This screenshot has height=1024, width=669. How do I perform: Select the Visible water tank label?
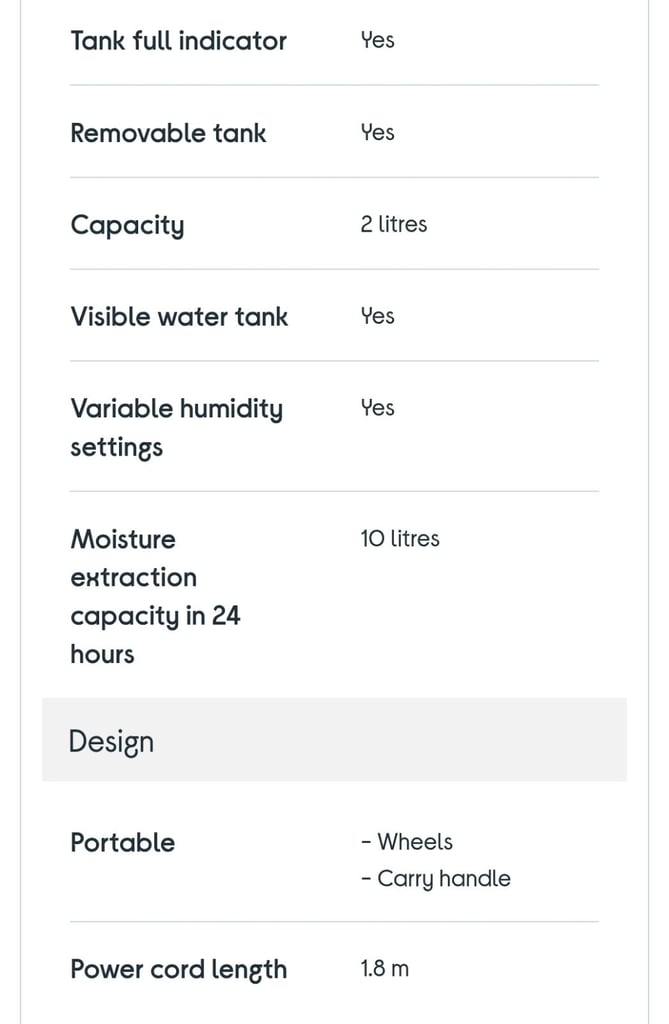coord(179,317)
